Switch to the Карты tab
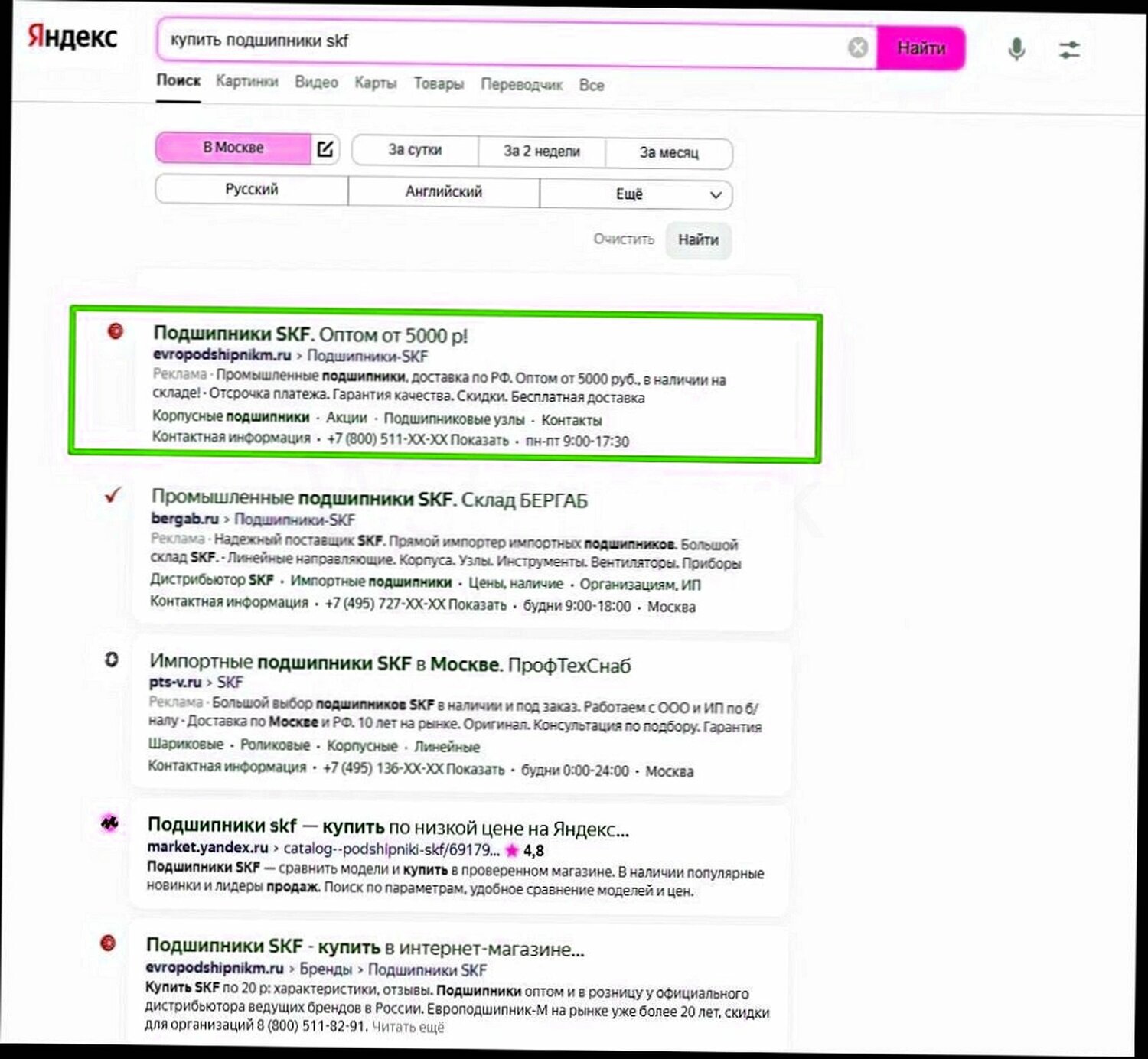The width and height of the screenshot is (1148, 1059). 375,83
